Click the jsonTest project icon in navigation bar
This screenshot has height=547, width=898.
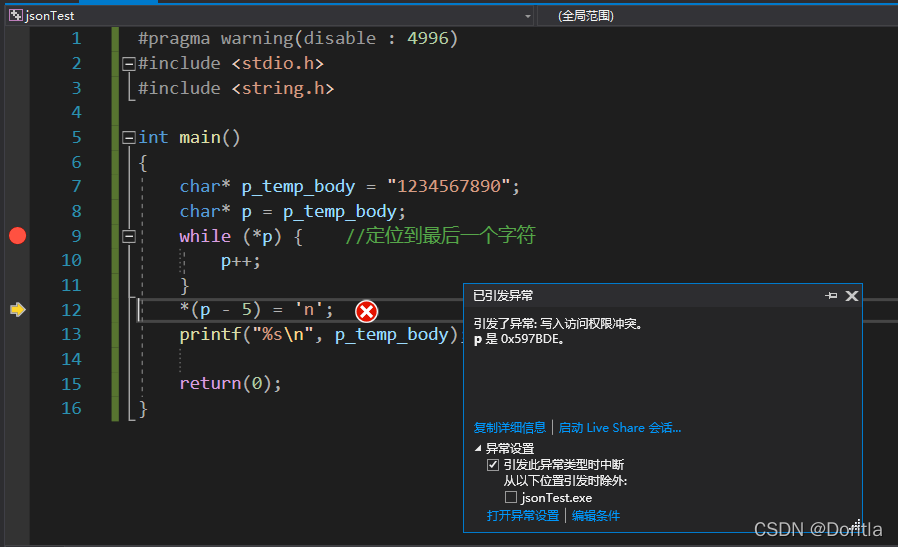pos(16,15)
